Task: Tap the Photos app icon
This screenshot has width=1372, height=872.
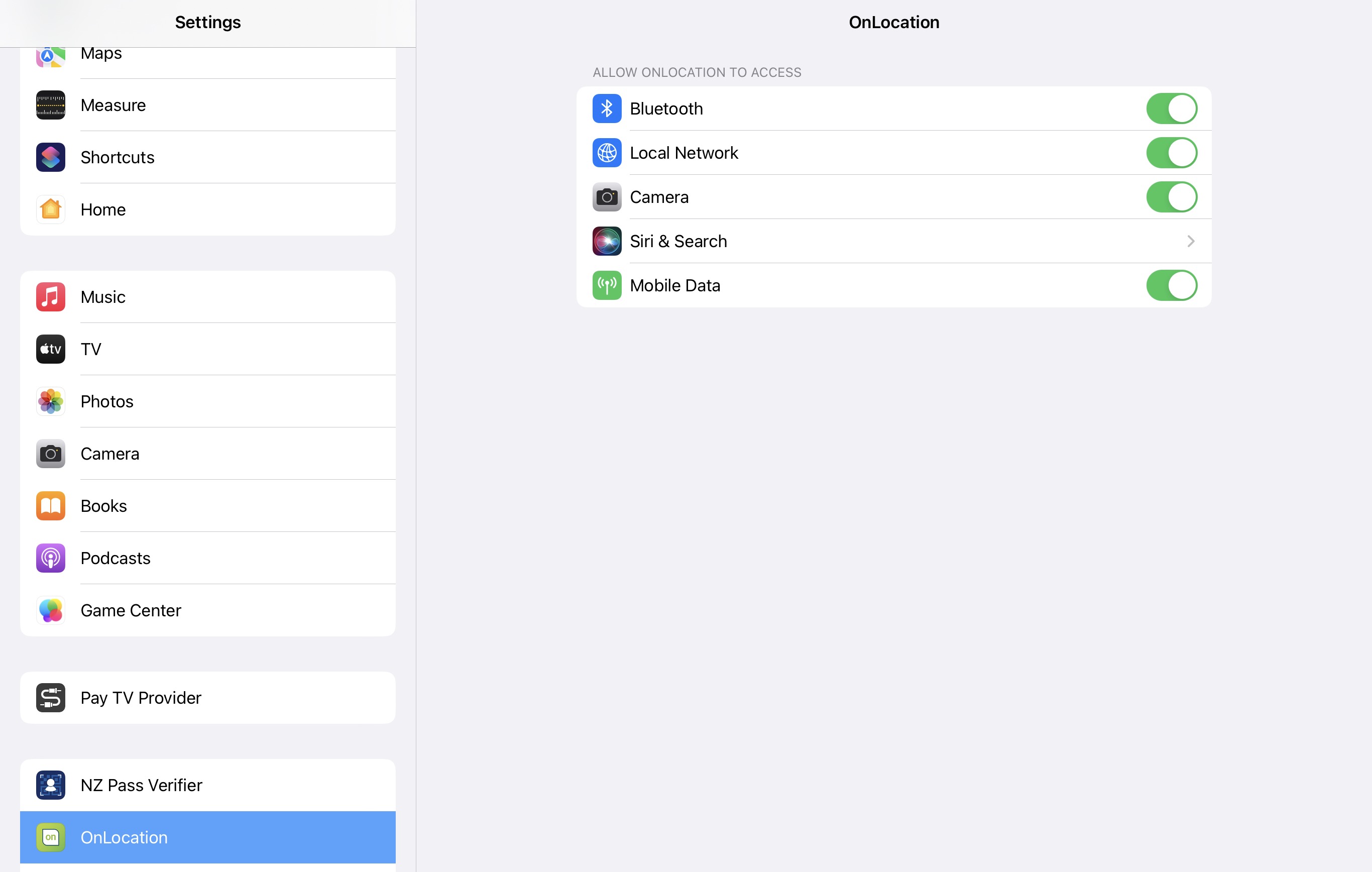Action: point(51,401)
